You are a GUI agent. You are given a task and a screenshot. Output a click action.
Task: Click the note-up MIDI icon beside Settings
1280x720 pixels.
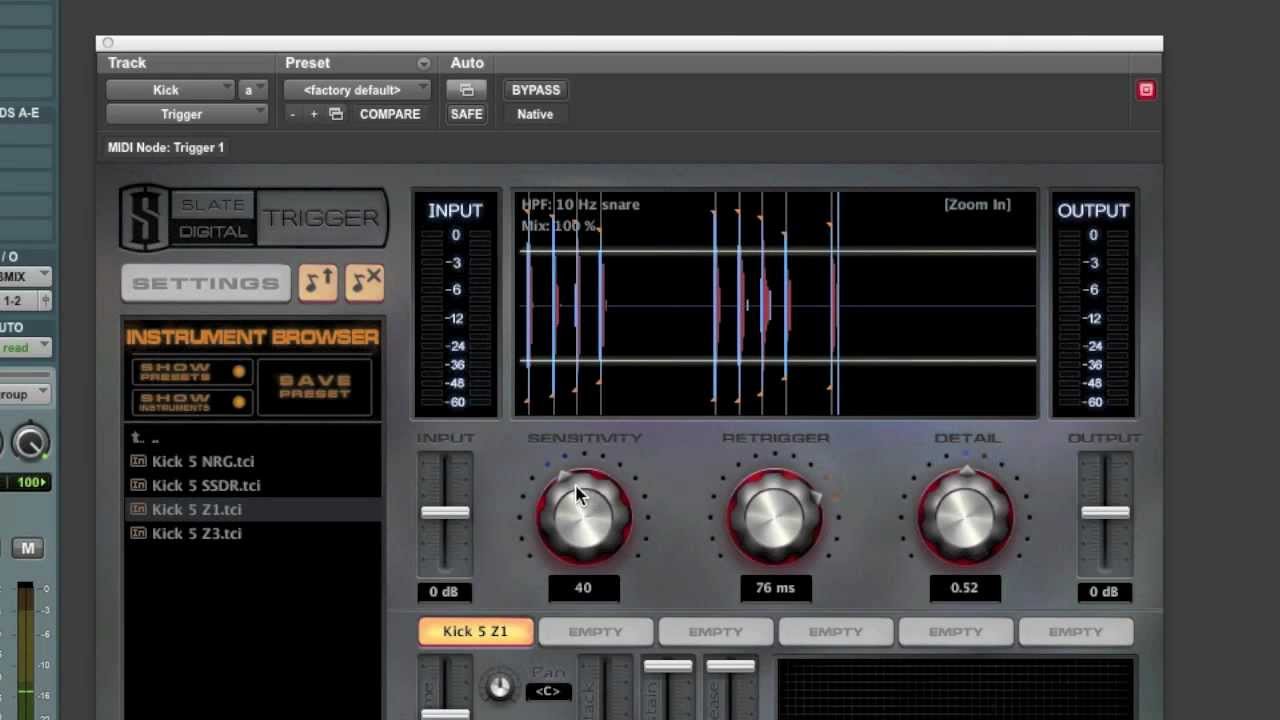(318, 283)
